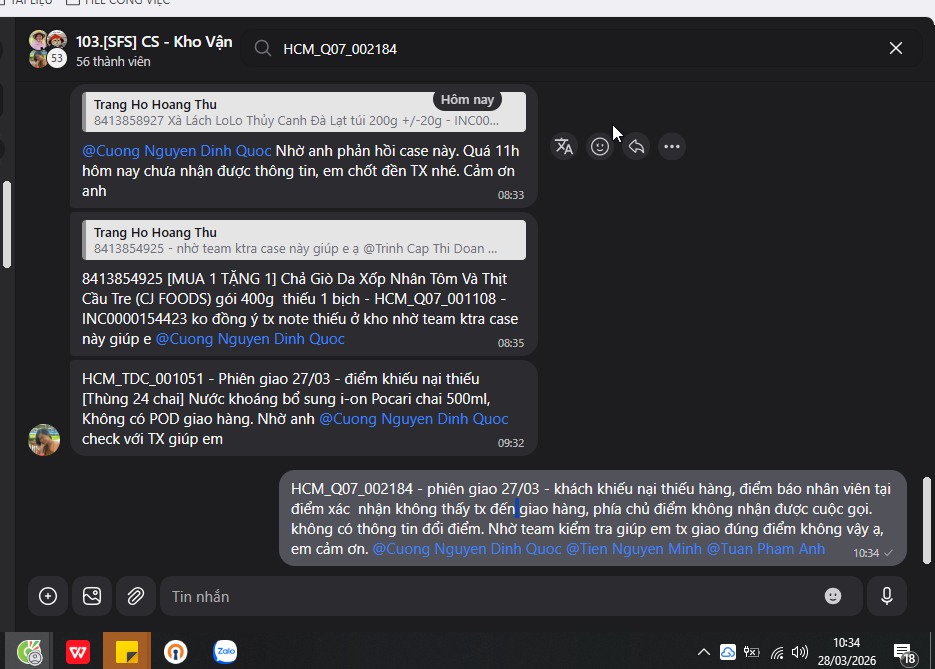Click @Tuan Pham Anh mention

coord(766,549)
